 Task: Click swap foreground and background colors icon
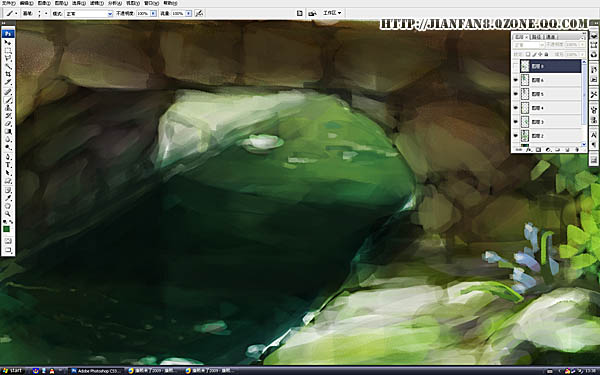pos(11,222)
